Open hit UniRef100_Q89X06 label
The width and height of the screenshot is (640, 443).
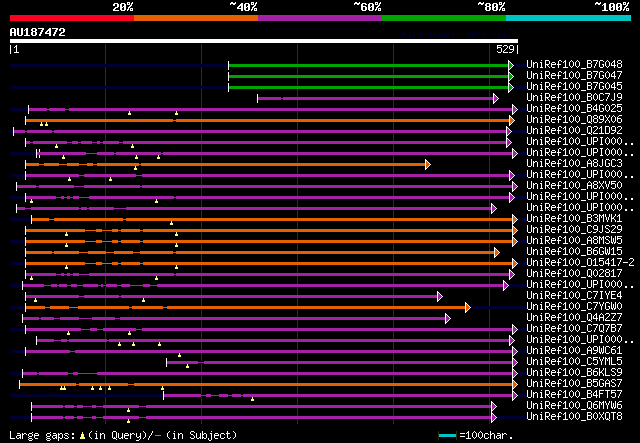[x=574, y=119]
